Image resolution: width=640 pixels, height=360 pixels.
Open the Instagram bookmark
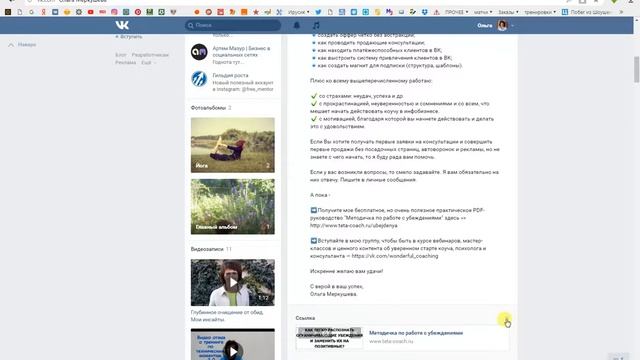coord(114,12)
